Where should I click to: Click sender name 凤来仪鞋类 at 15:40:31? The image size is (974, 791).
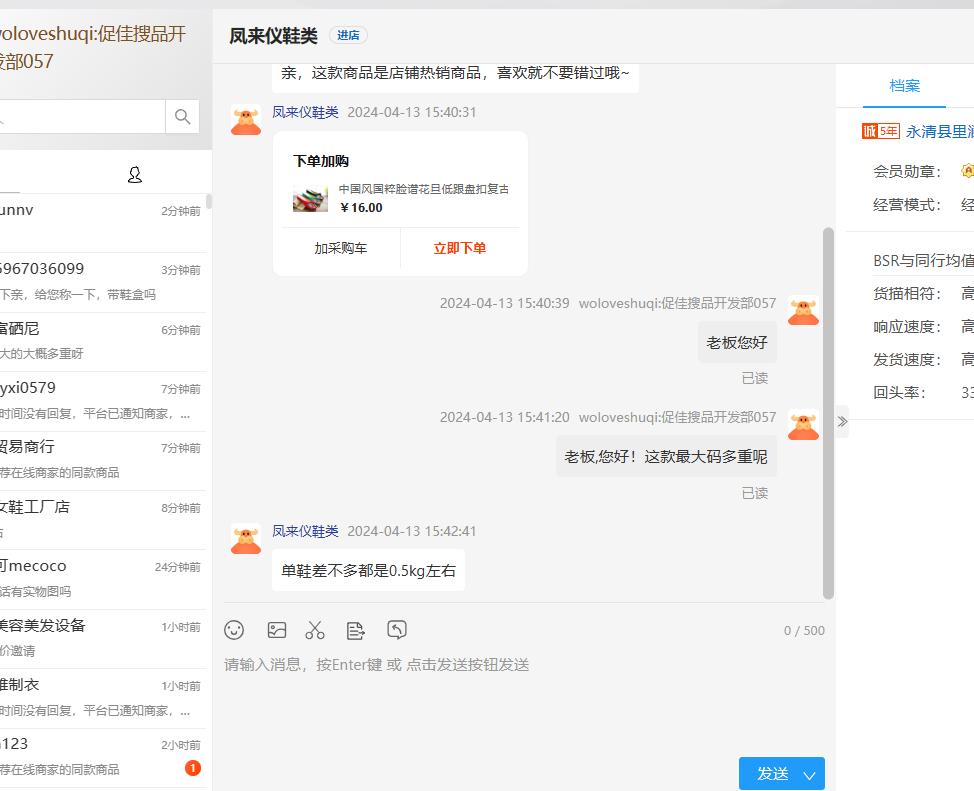(305, 112)
